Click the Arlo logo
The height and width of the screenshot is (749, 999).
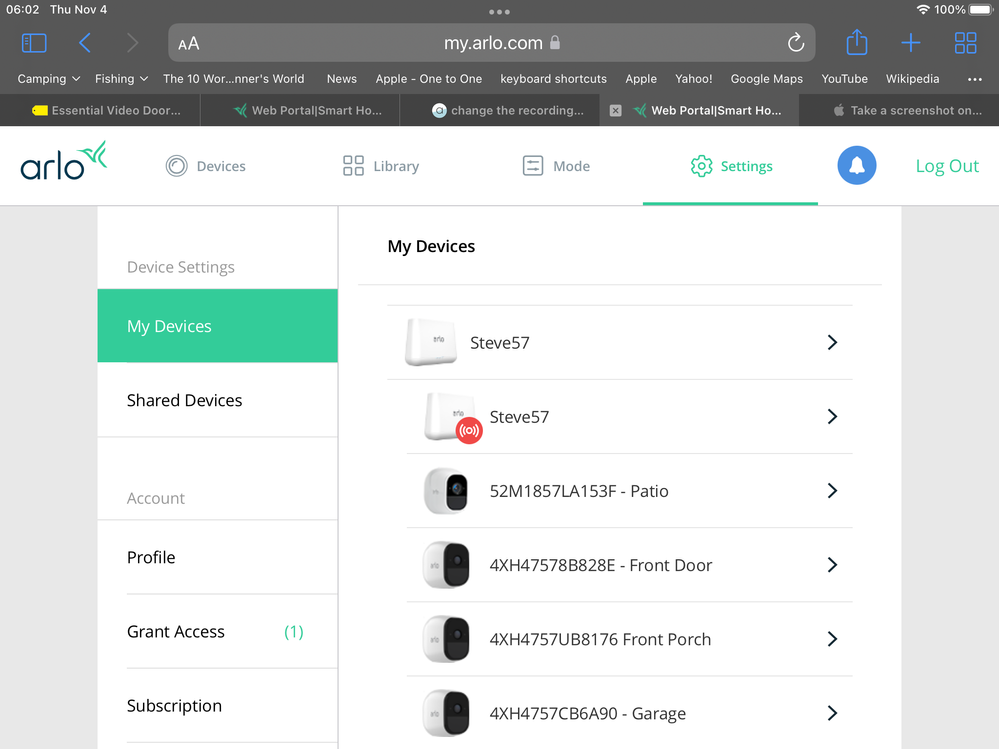click(x=63, y=161)
